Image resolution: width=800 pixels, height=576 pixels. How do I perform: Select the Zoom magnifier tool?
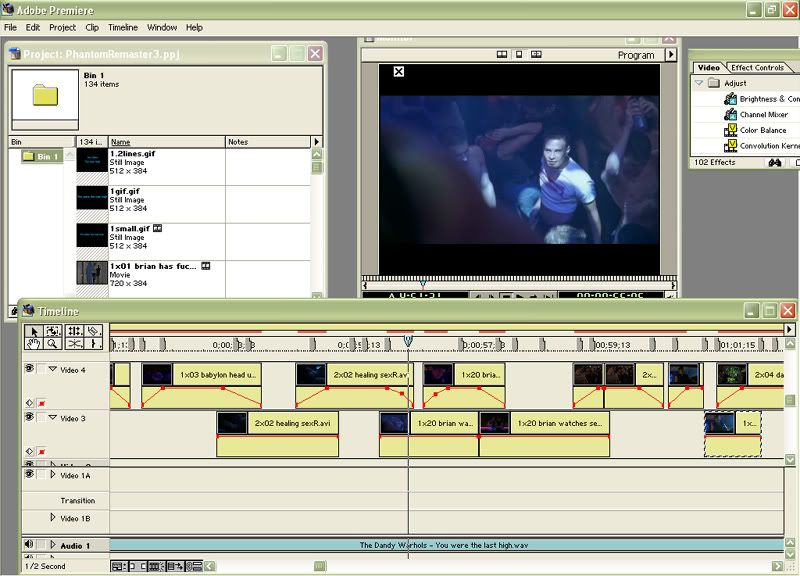tap(53, 344)
